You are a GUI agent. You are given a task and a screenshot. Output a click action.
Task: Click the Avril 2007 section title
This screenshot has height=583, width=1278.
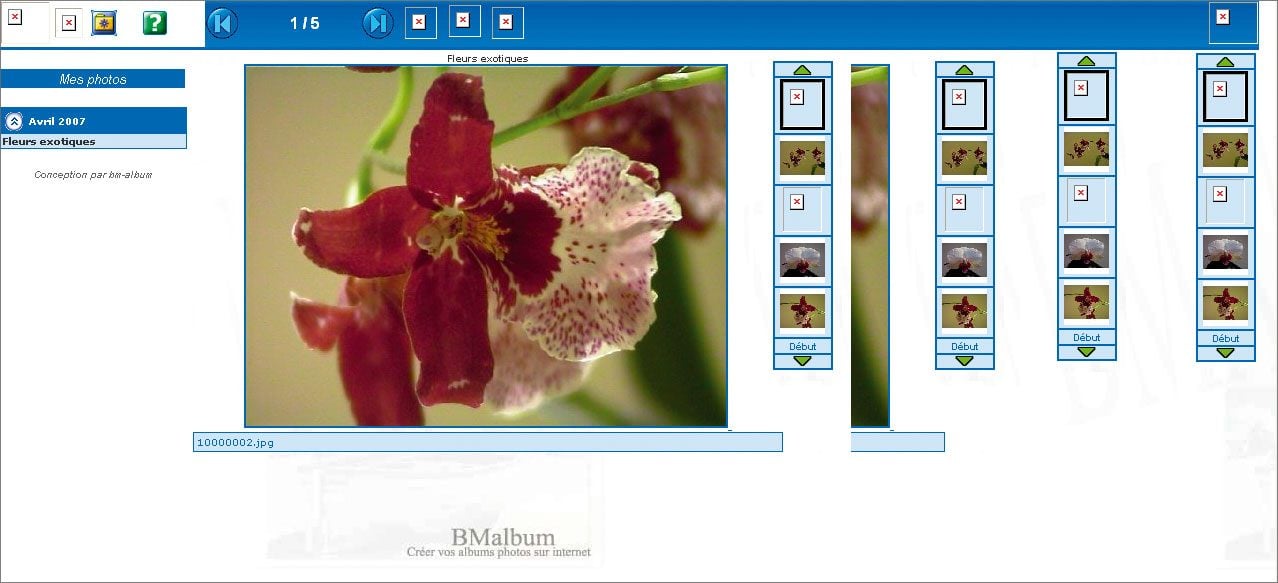(57, 121)
